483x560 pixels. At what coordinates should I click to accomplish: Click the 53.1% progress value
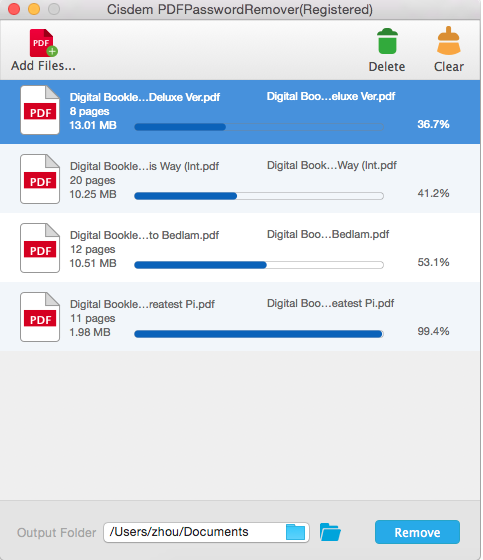coord(433,262)
